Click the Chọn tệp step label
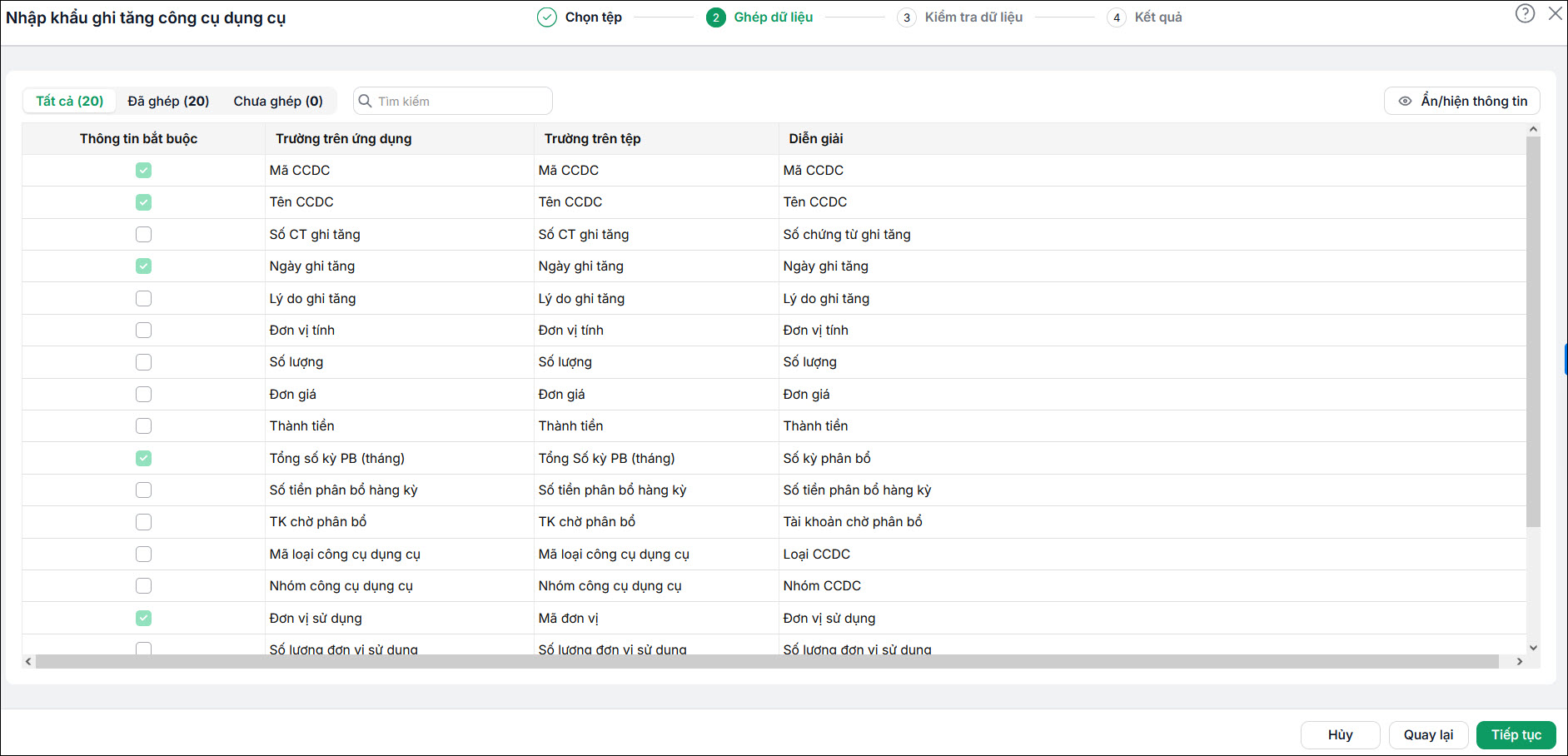 (593, 17)
